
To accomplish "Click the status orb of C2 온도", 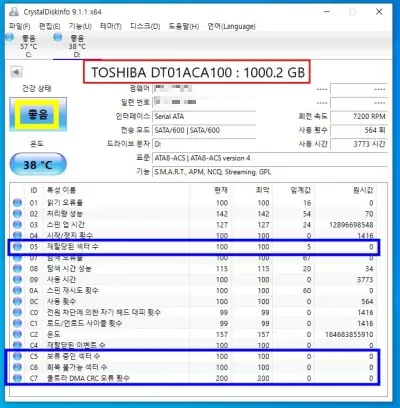I will click(x=17, y=334).
